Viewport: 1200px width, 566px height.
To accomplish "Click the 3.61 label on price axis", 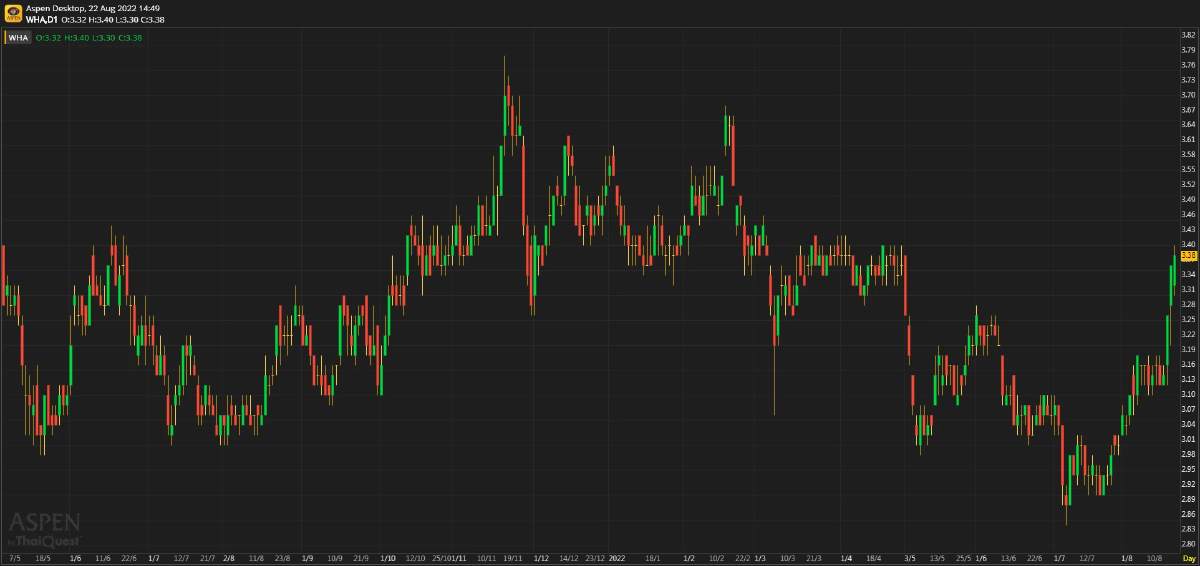I will click(1189, 139).
